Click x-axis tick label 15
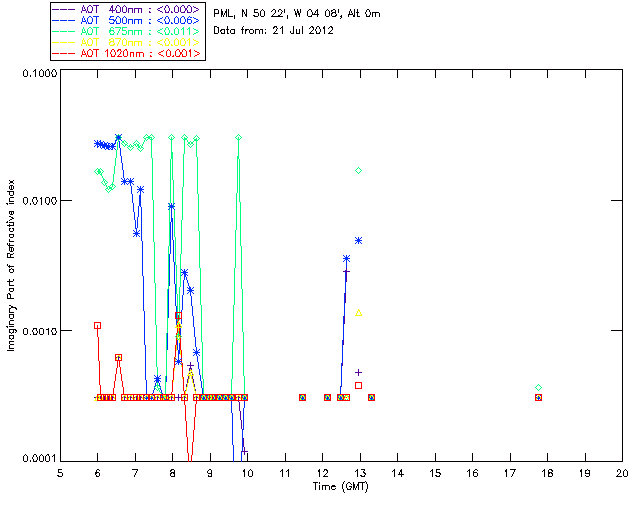 pos(435,473)
